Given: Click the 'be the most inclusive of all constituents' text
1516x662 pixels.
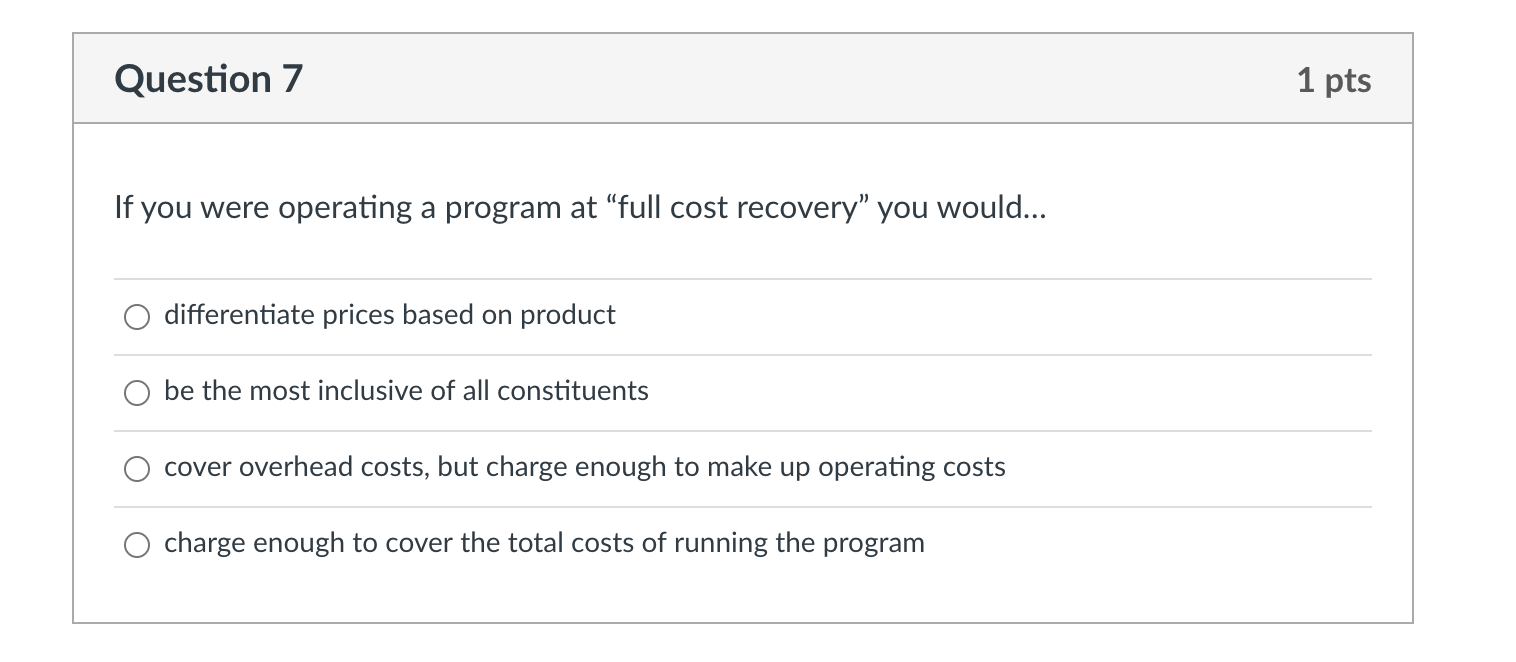Looking at the screenshot, I should 407,391.
